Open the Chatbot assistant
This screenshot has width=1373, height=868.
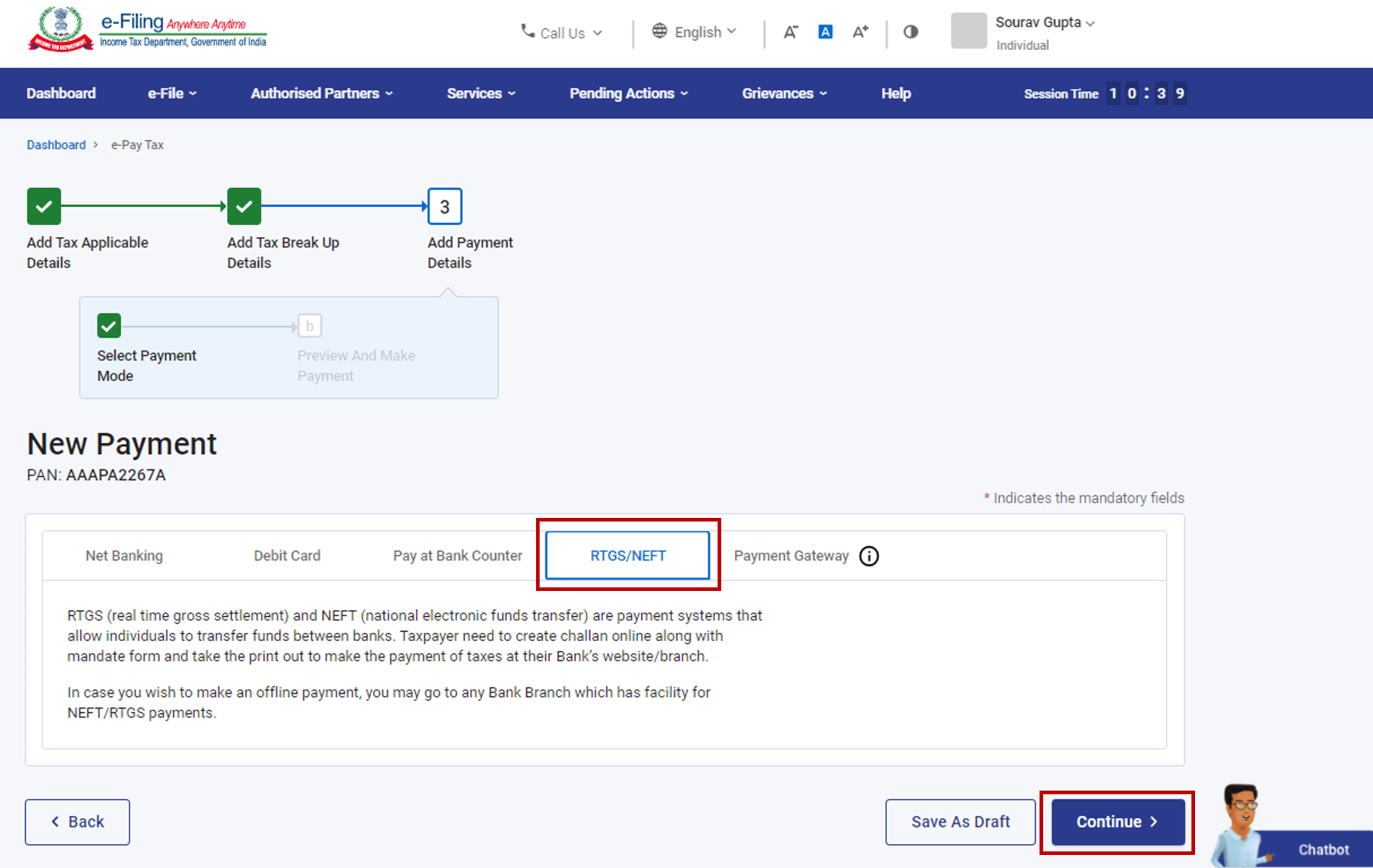[1324, 849]
